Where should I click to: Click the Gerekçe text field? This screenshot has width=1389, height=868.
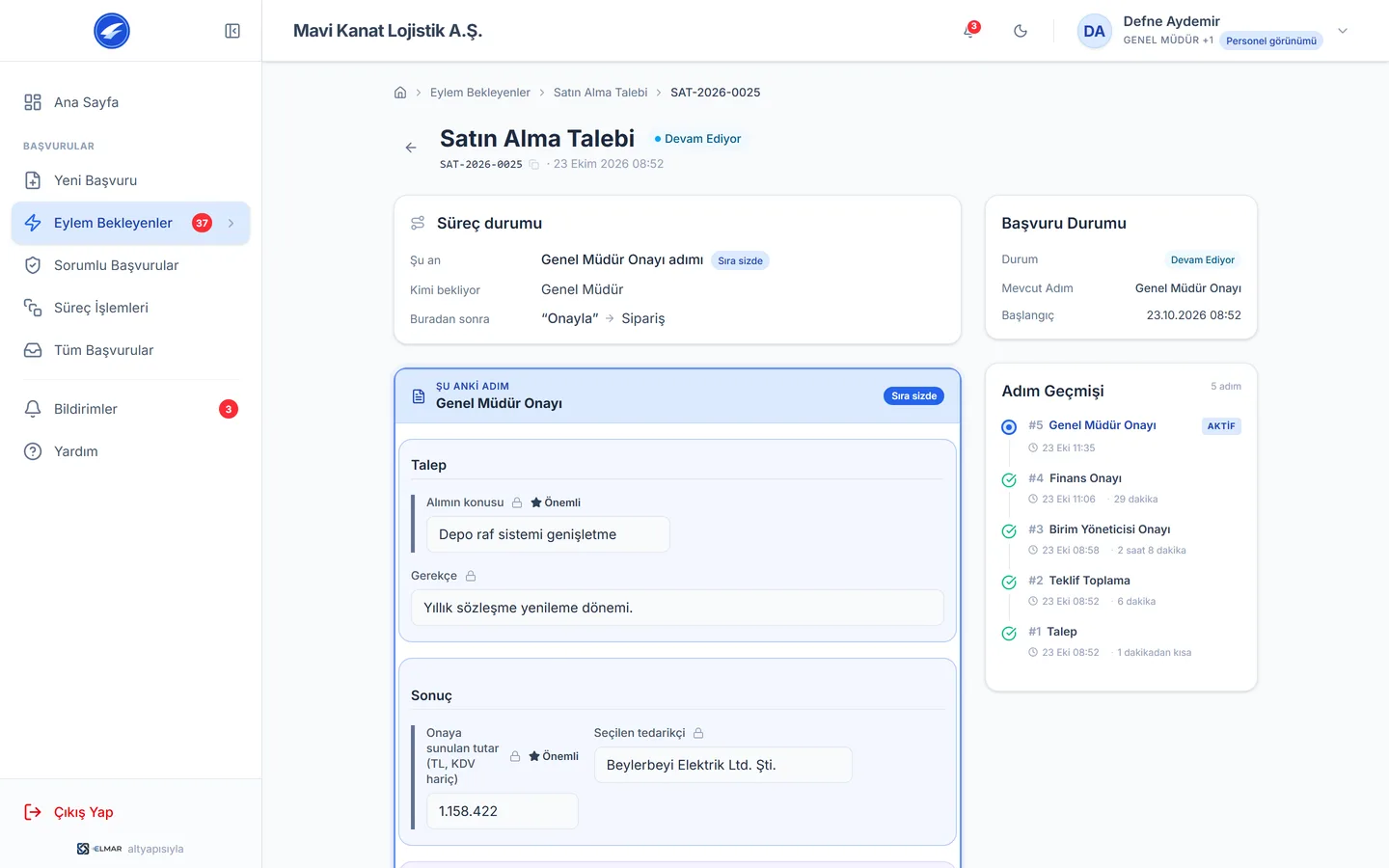point(677,608)
